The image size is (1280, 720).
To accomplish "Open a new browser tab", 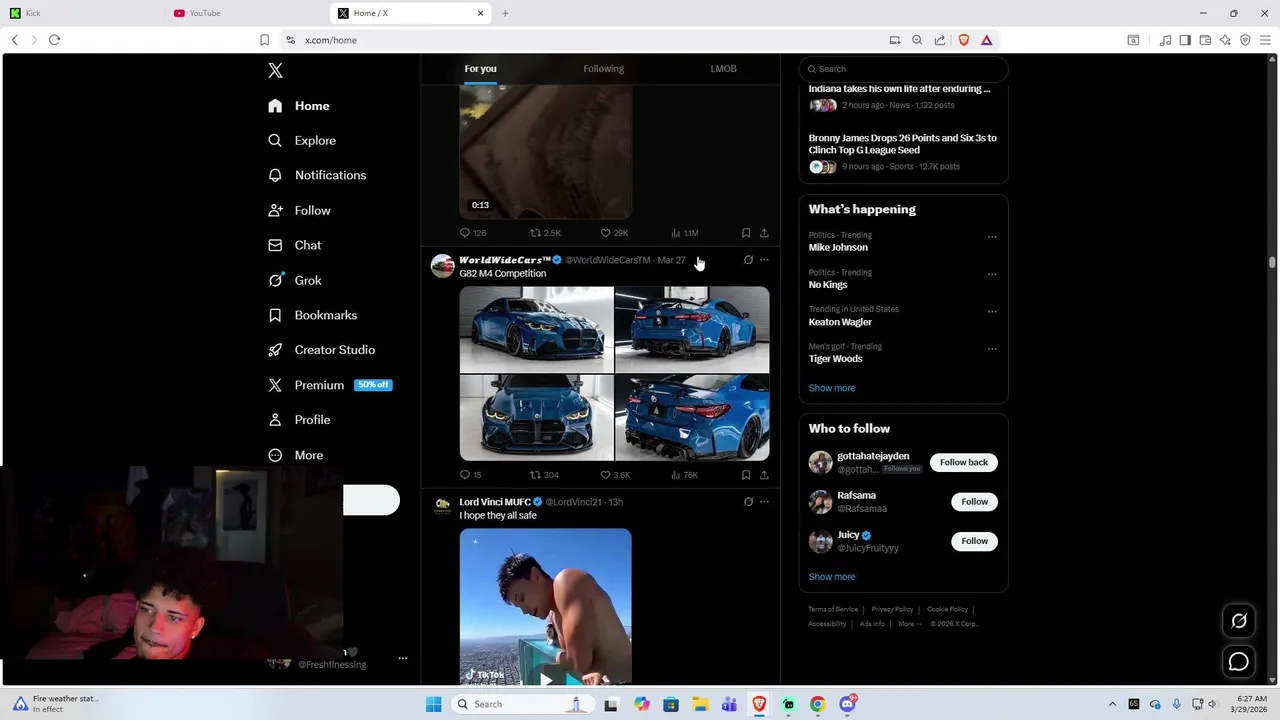I will pyautogui.click(x=505, y=13).
